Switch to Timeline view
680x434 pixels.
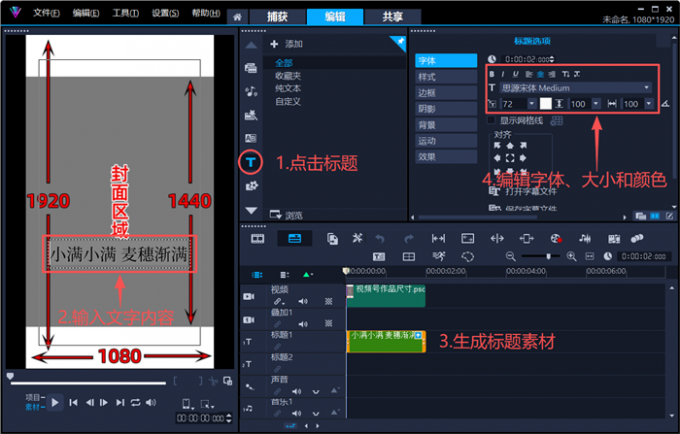click(294, 238)
